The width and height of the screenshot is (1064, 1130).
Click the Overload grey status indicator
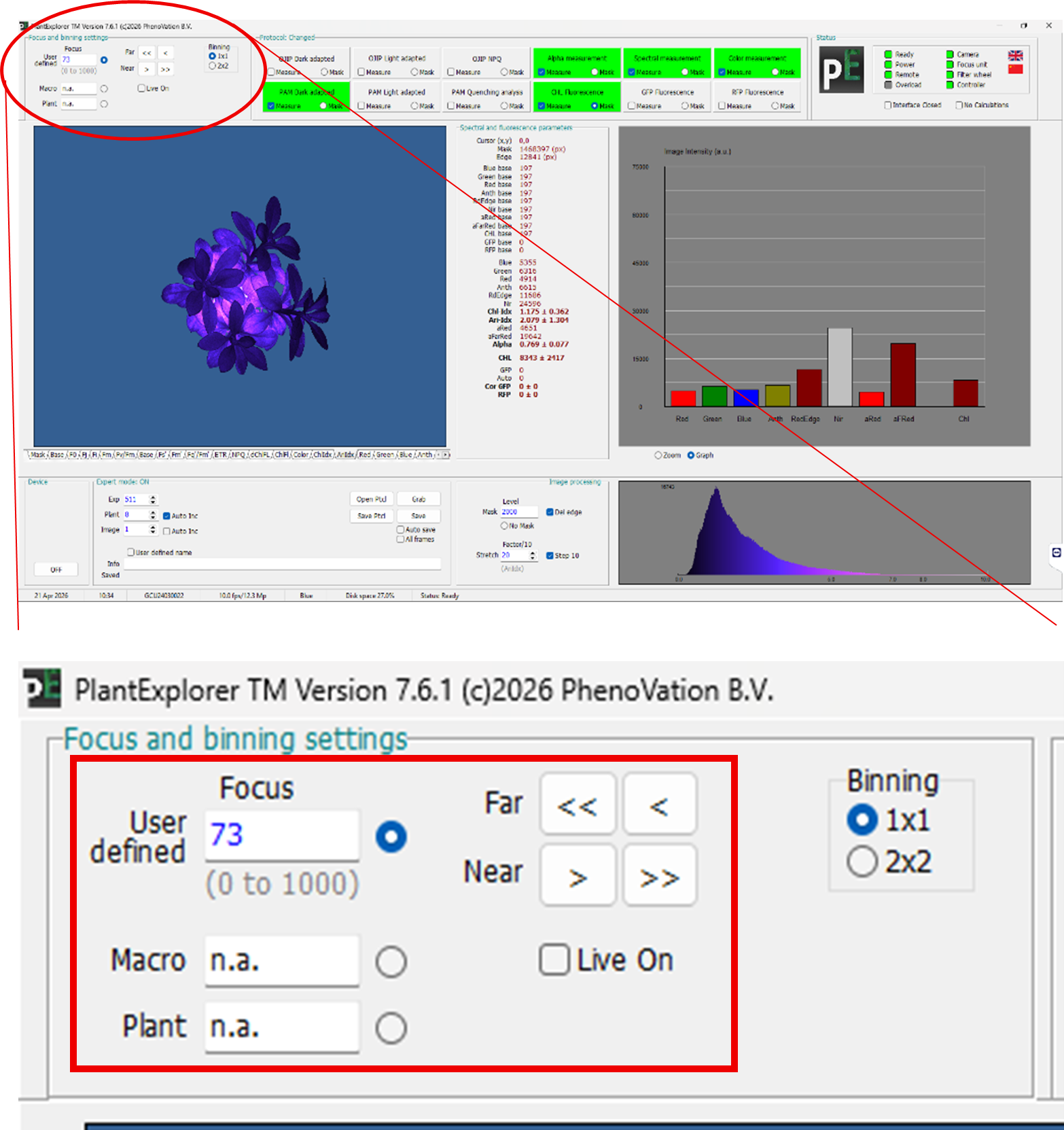coord(888,85)
